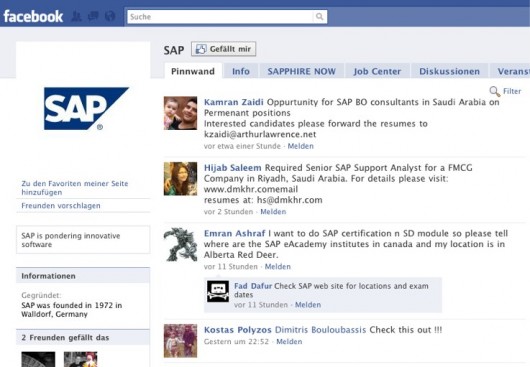Open friend requests icon in header

pos(76,16)
